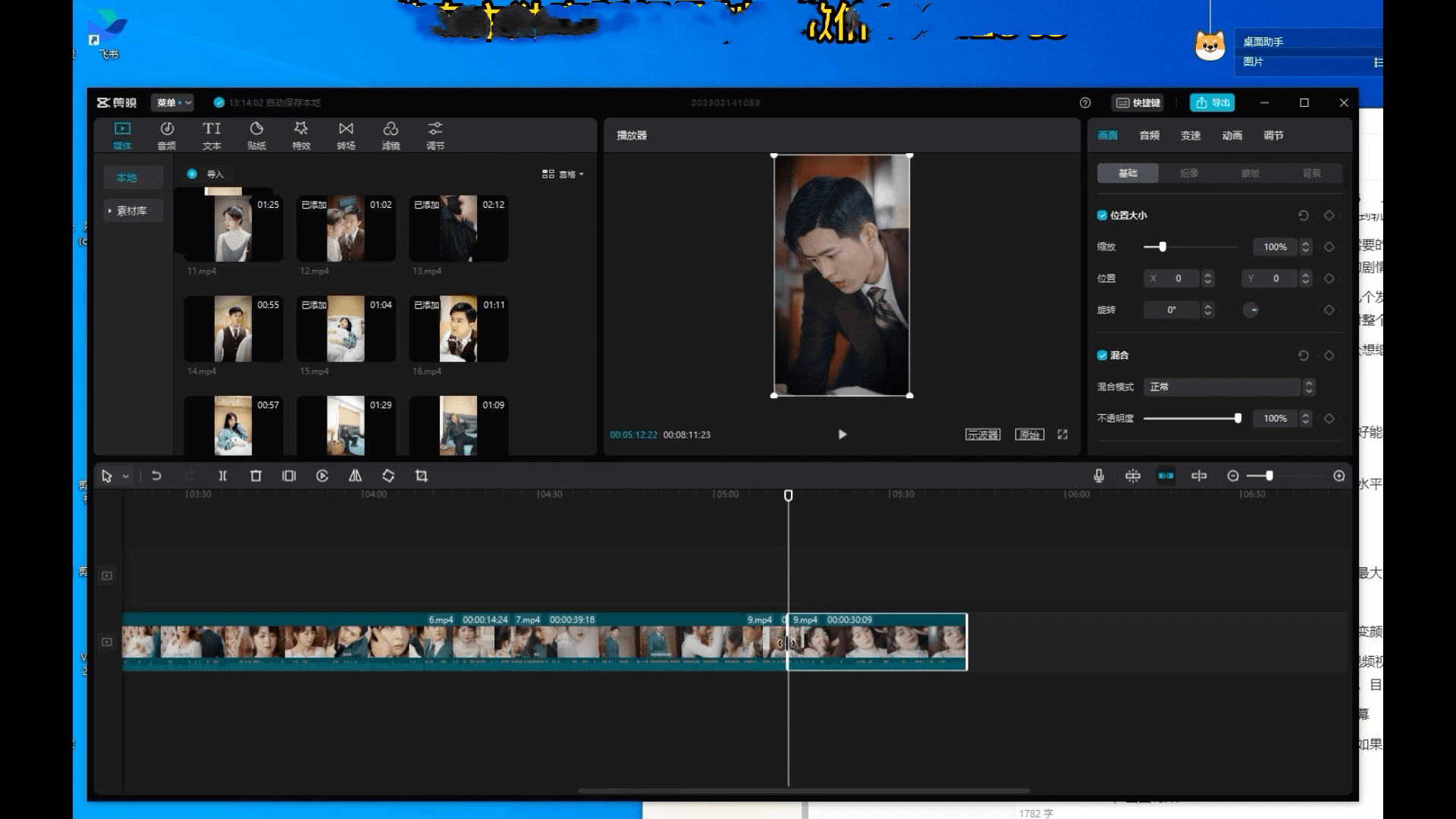The image size is (1456, 819).
Task: Play the preview video
Action: point(842,435)
